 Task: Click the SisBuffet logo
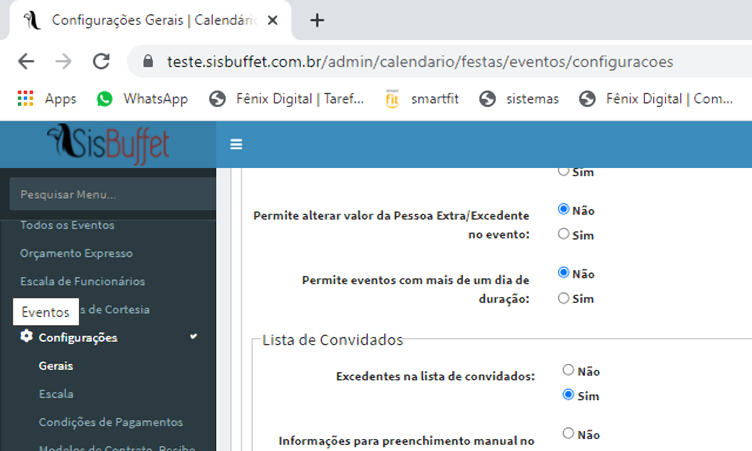[108, 144]
